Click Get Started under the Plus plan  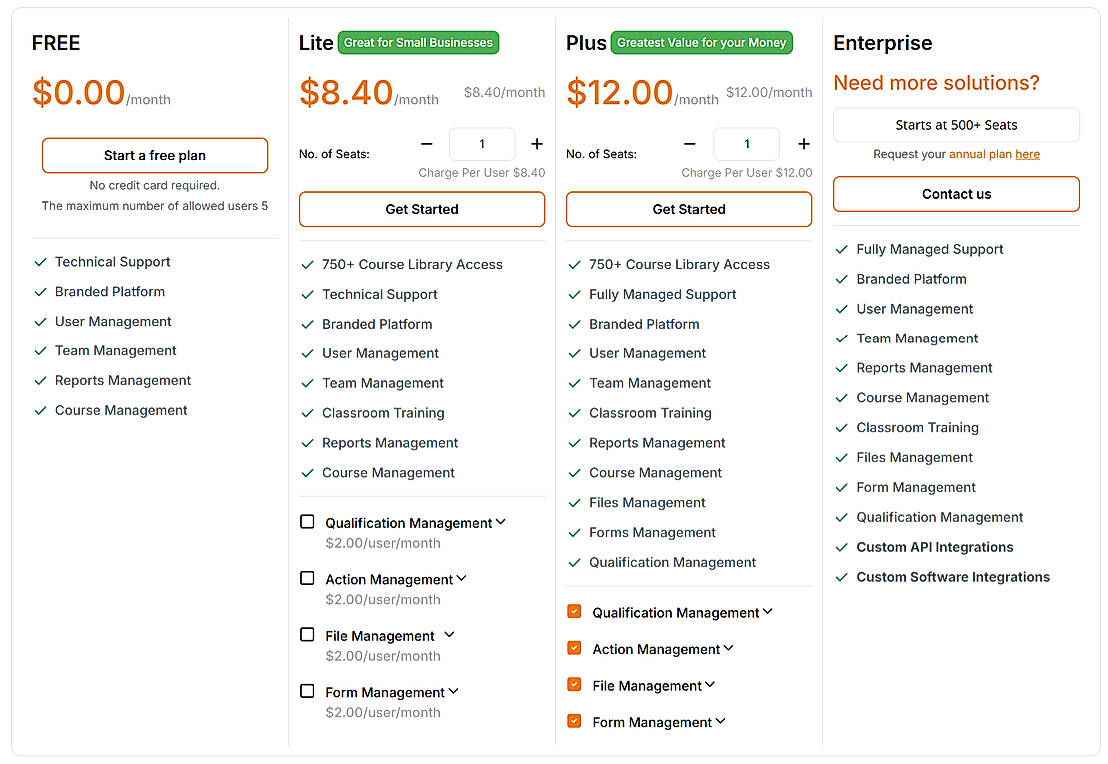[x=689, y=209]
